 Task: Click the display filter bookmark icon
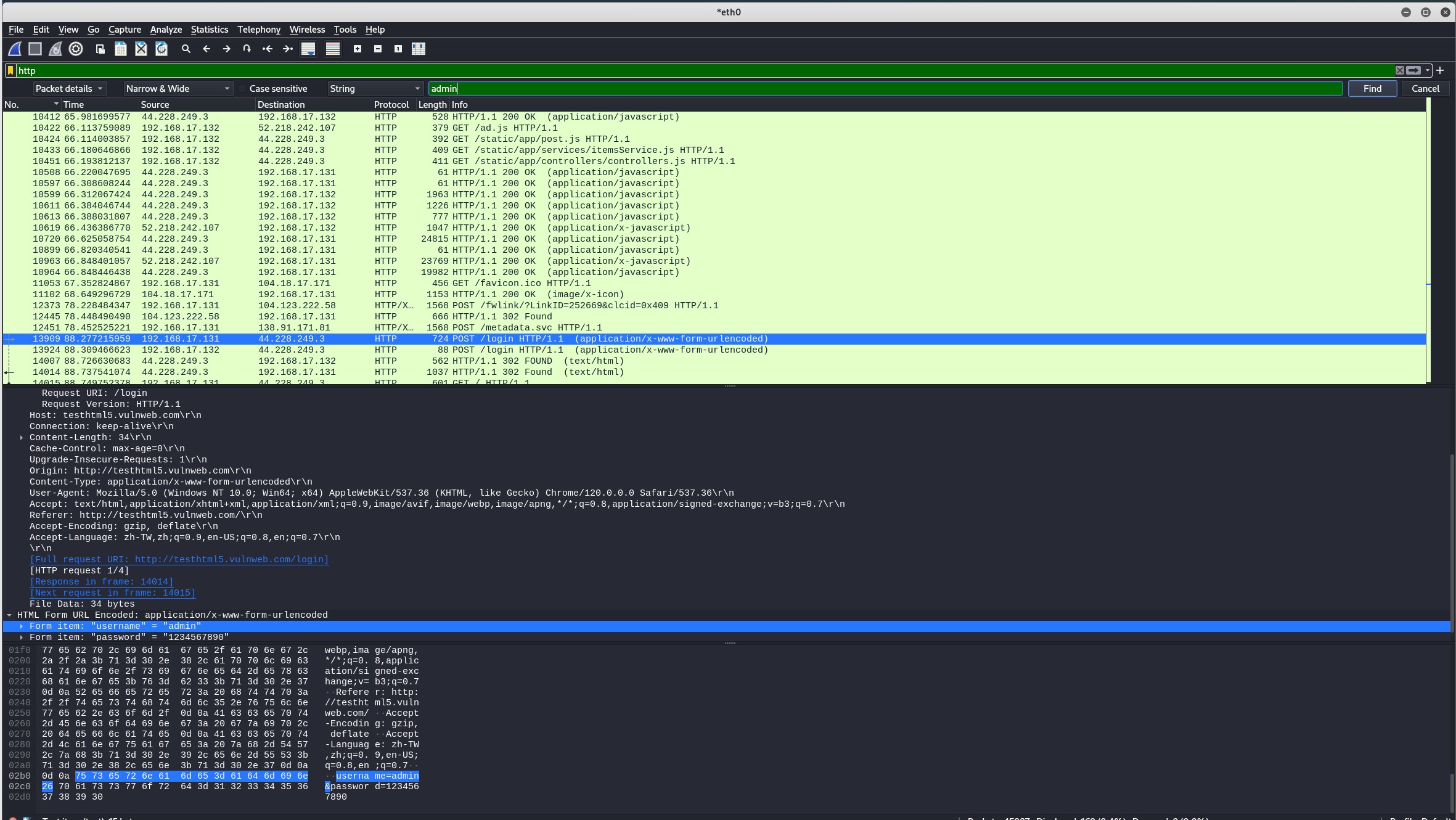pyautogui.click(x=10, y=70)
